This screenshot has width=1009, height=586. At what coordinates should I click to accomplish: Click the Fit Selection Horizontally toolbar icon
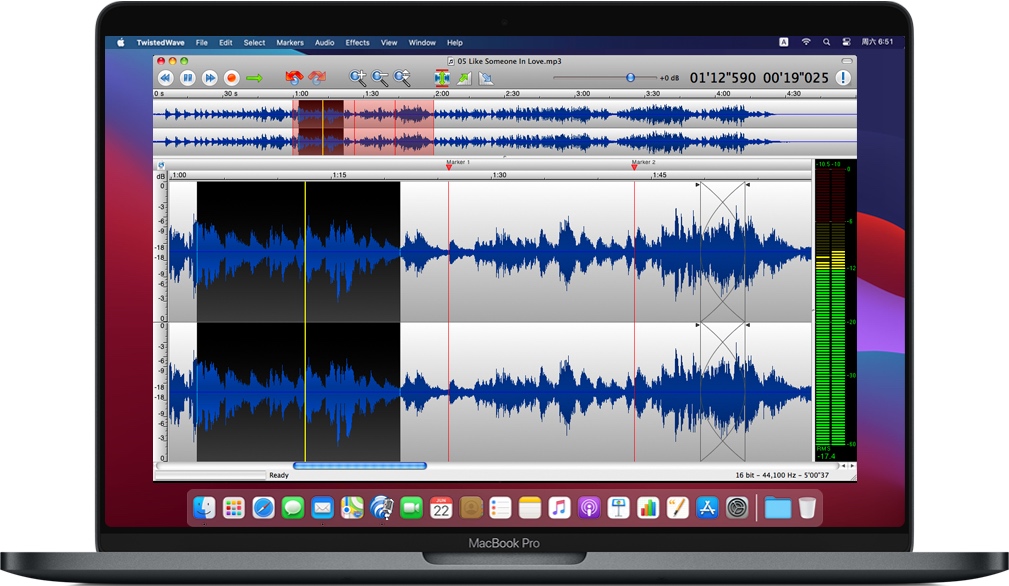click(443, 77)
